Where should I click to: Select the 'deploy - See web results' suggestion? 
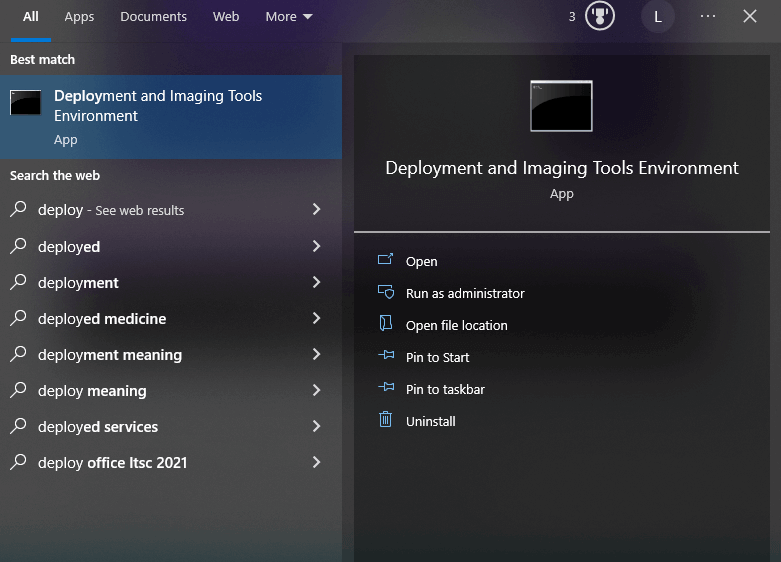(x=171, y=210)
